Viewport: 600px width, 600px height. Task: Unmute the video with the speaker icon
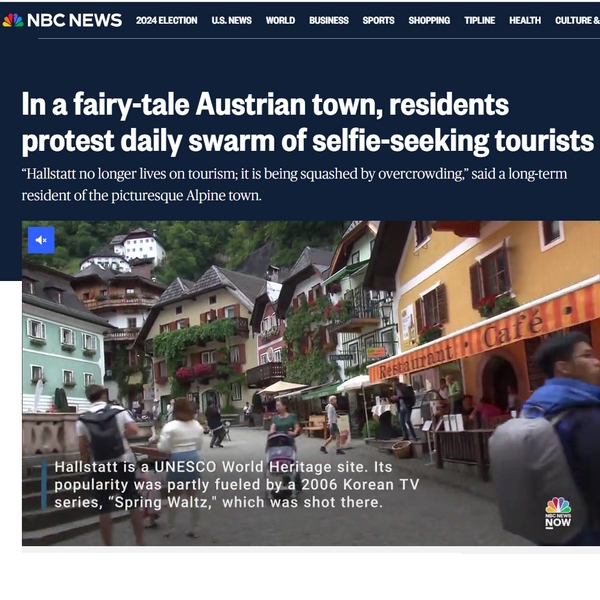coord(41,240)
